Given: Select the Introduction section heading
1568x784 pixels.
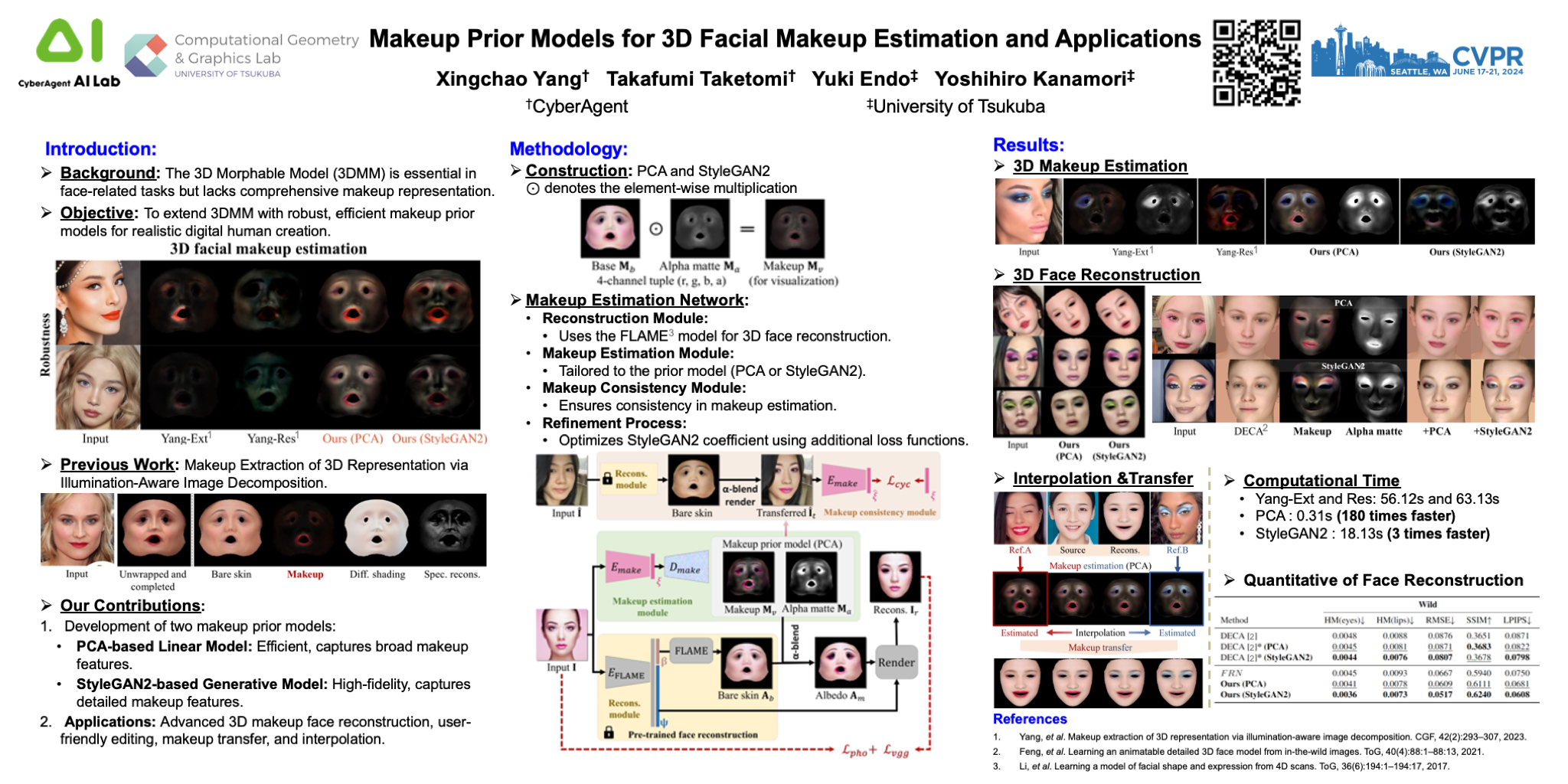Looking at the screenshot, I should 100,149.
